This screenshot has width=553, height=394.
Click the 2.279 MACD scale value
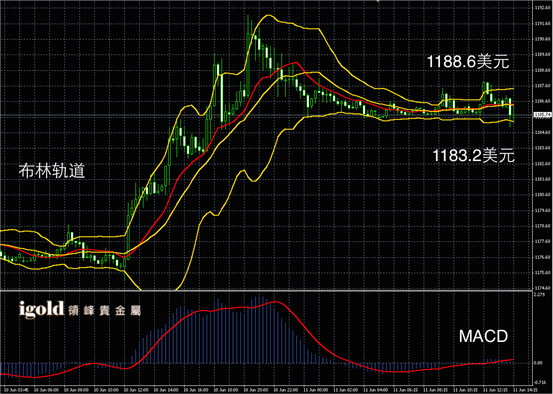(x=539, y=295)
